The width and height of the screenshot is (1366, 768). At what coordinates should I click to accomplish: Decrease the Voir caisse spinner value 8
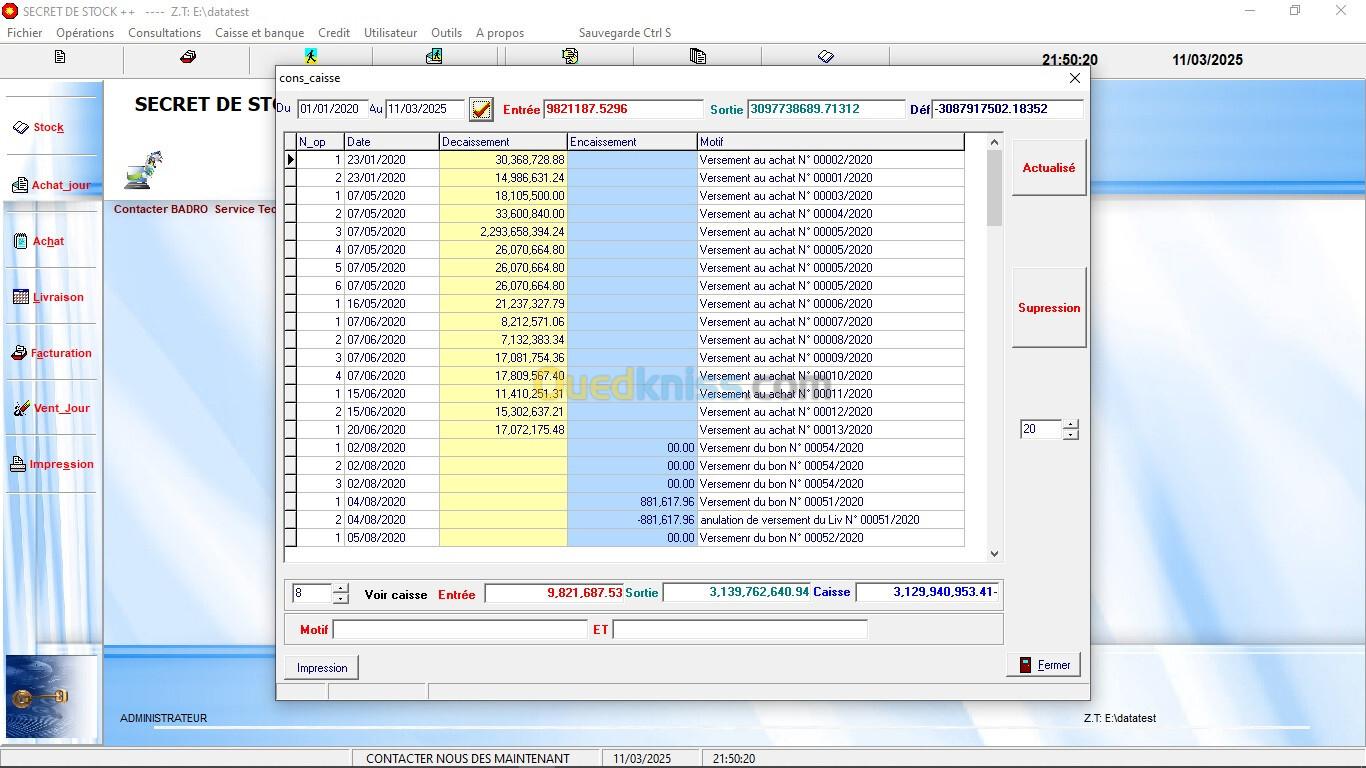(x=341, y=599)
